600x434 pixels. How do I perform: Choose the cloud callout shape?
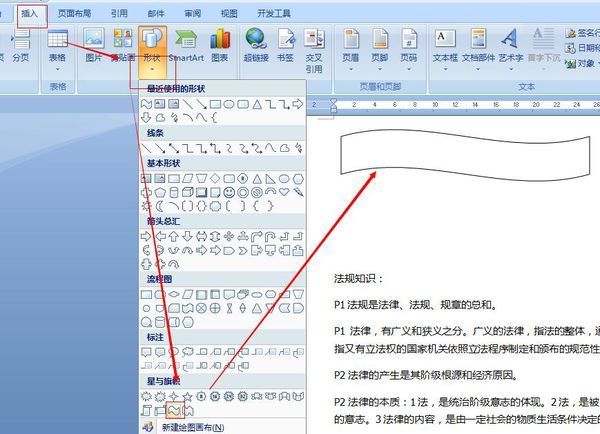point(188,352)
